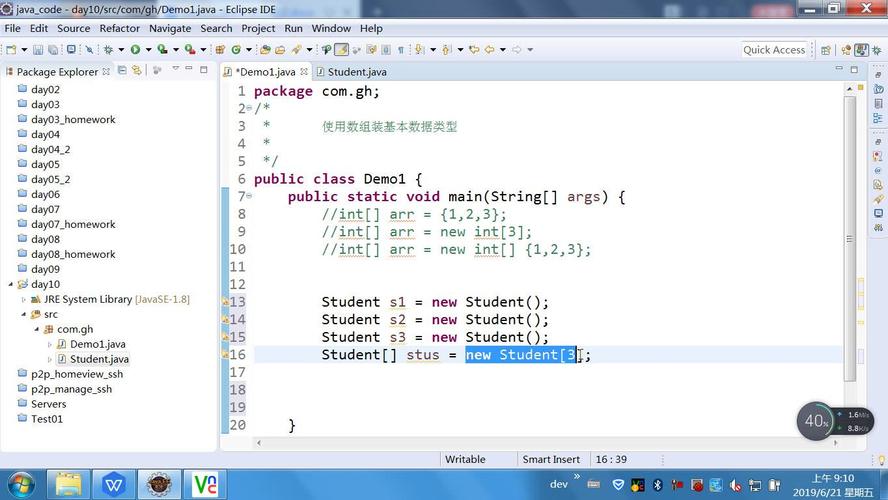Click the editor vertical scrollbar thumb
This screenshot has height=500, width=888.
[x=849, y=238]
